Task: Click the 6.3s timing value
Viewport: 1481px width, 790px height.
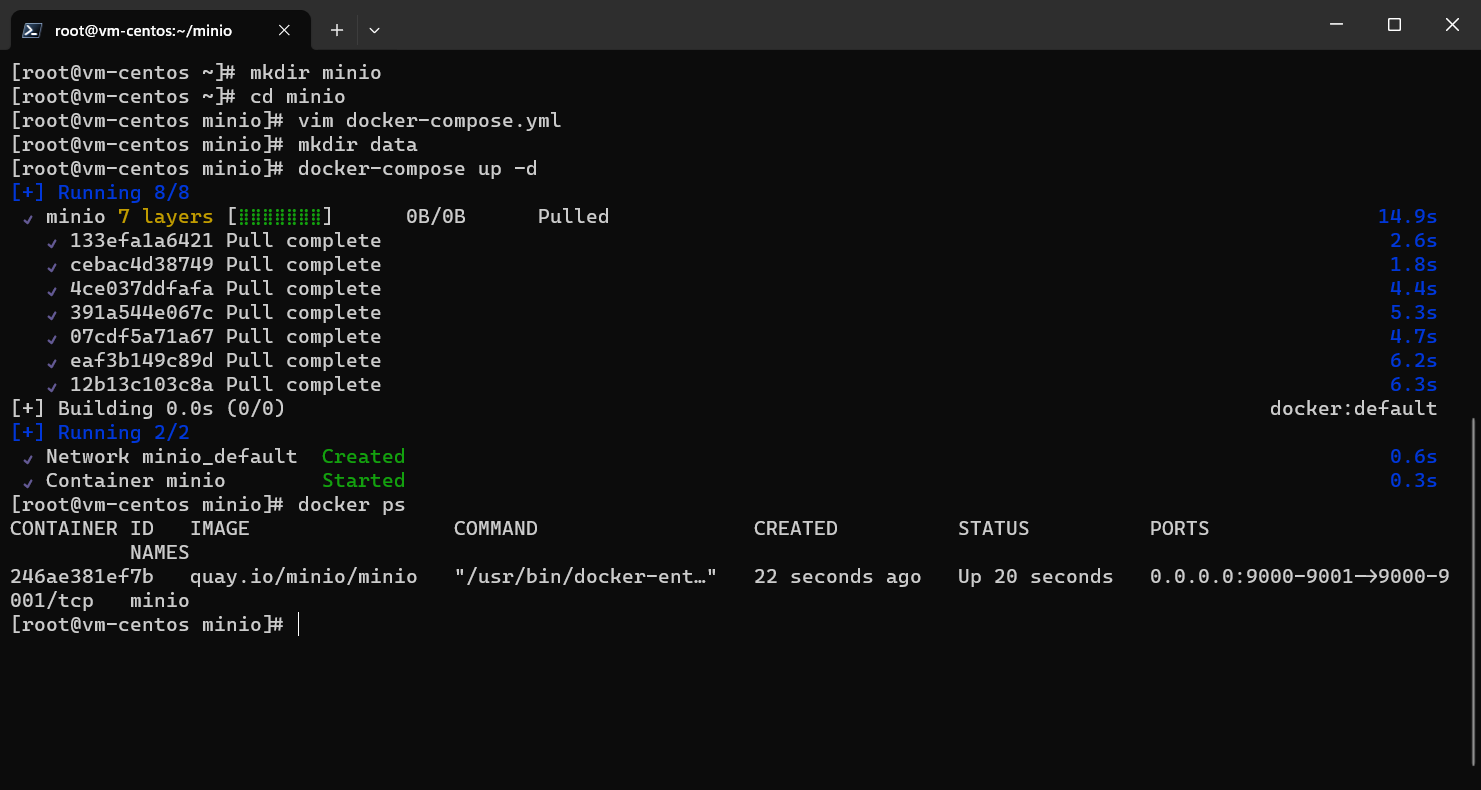Action: [1413, 385]
